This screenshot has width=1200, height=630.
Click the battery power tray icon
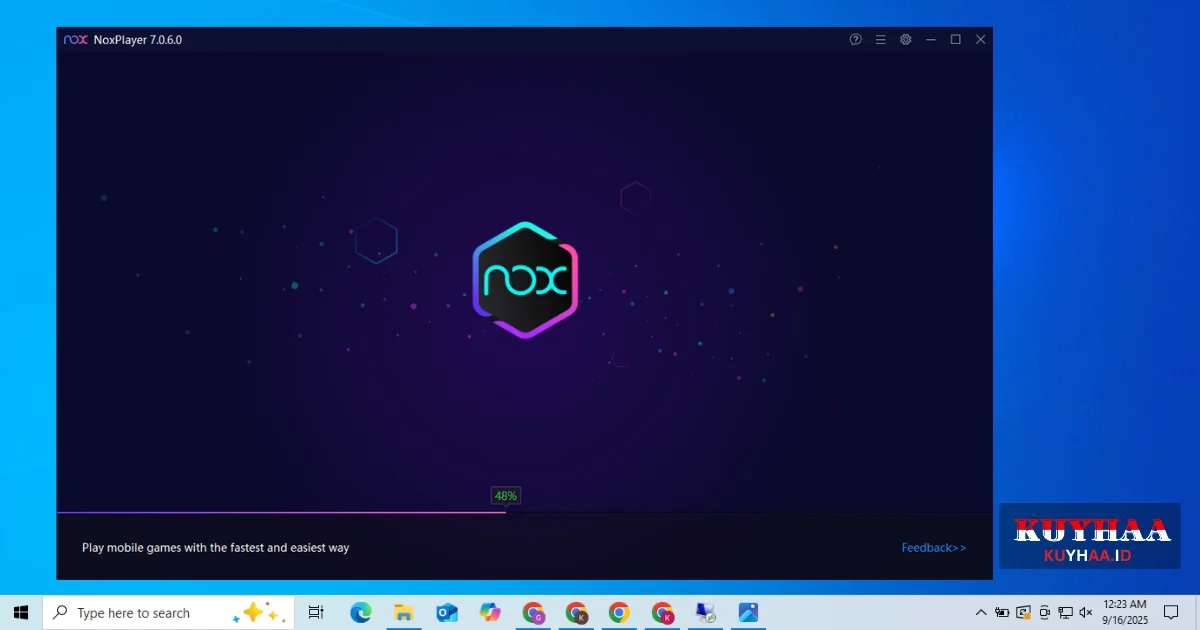[1002, 612]
